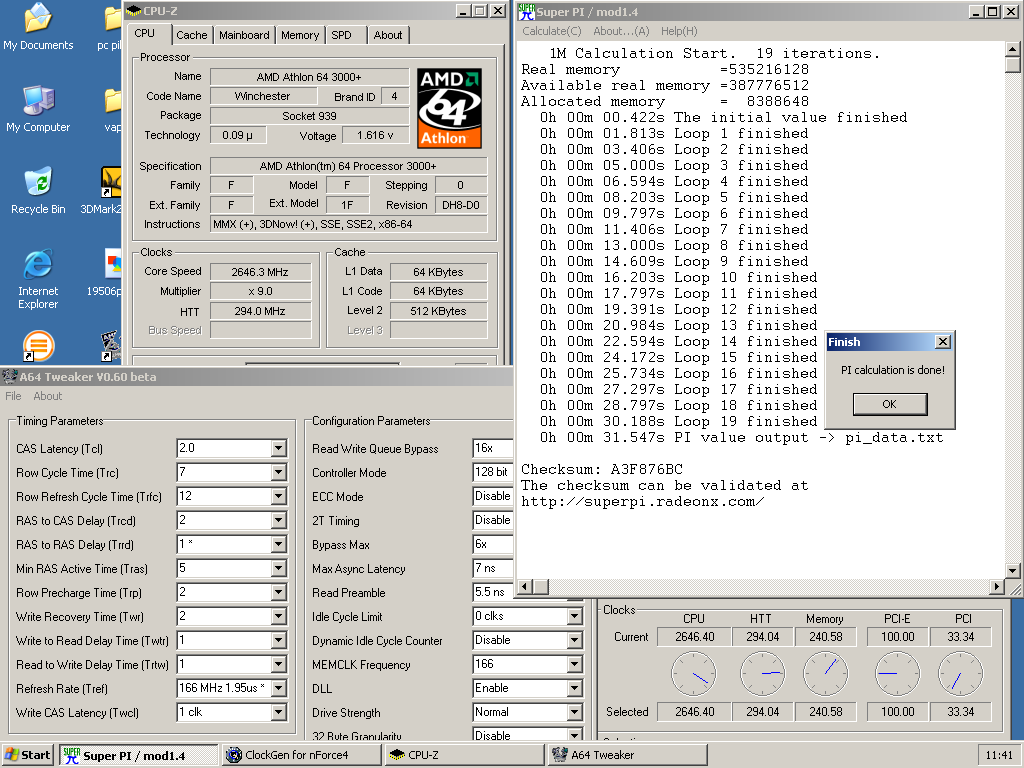
Task: Click the Current PCI-E value 100.00
Action: 897,637
